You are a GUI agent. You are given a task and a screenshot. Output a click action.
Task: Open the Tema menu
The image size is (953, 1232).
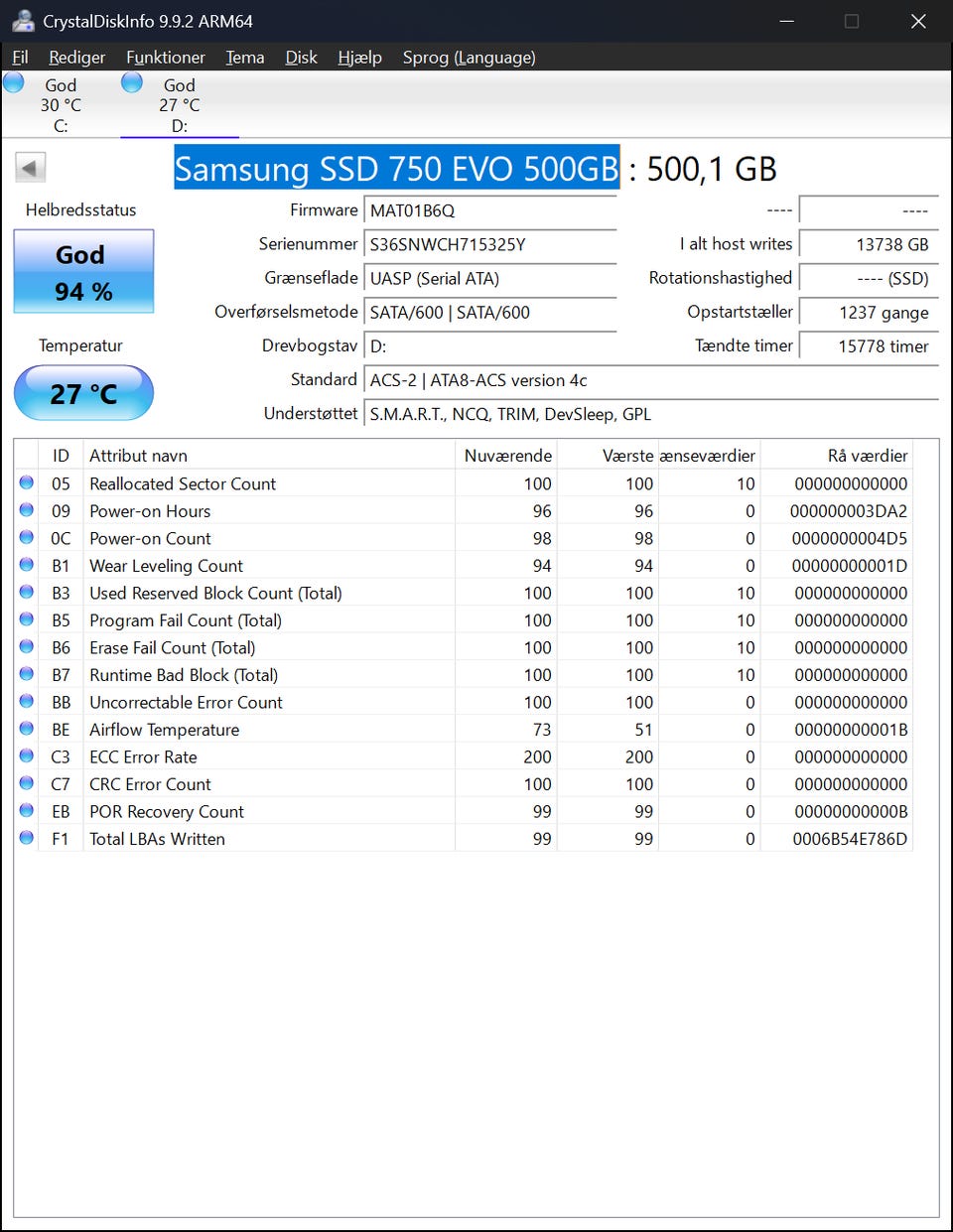click(x=245, y=58)
